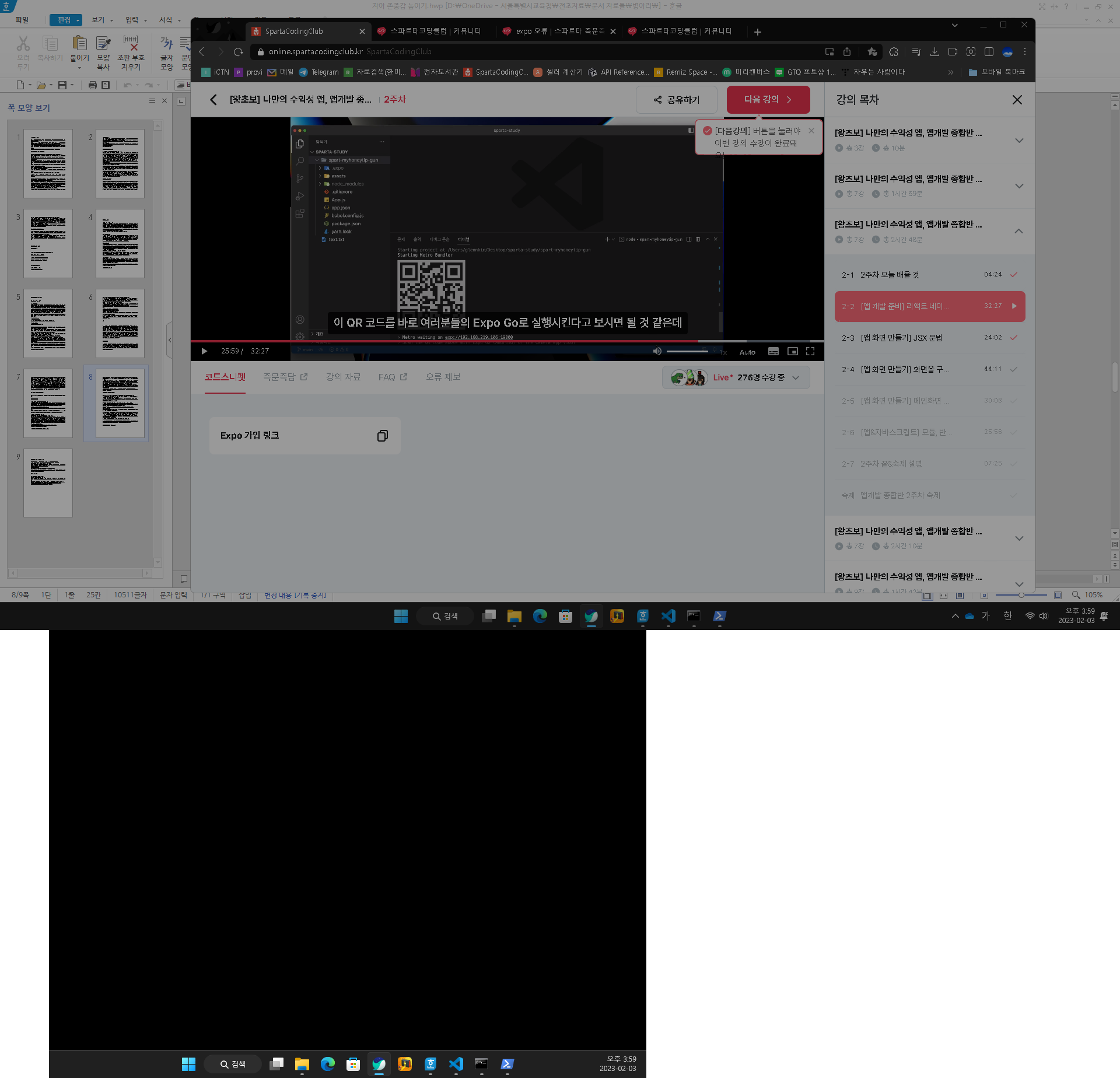This screenshot has width=1120, height=1078.
Task: Click the browser reload page icon
Action: (x=238, y=52)
